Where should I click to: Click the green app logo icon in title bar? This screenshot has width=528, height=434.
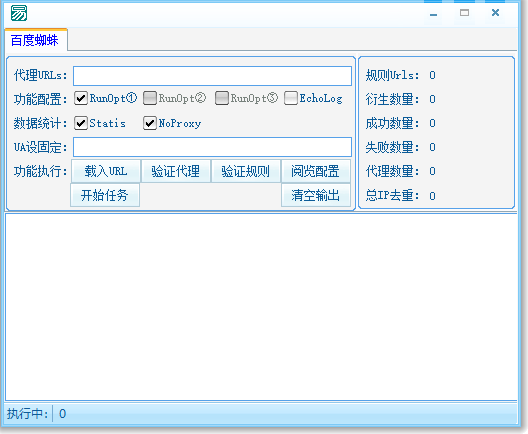[19, 13]
